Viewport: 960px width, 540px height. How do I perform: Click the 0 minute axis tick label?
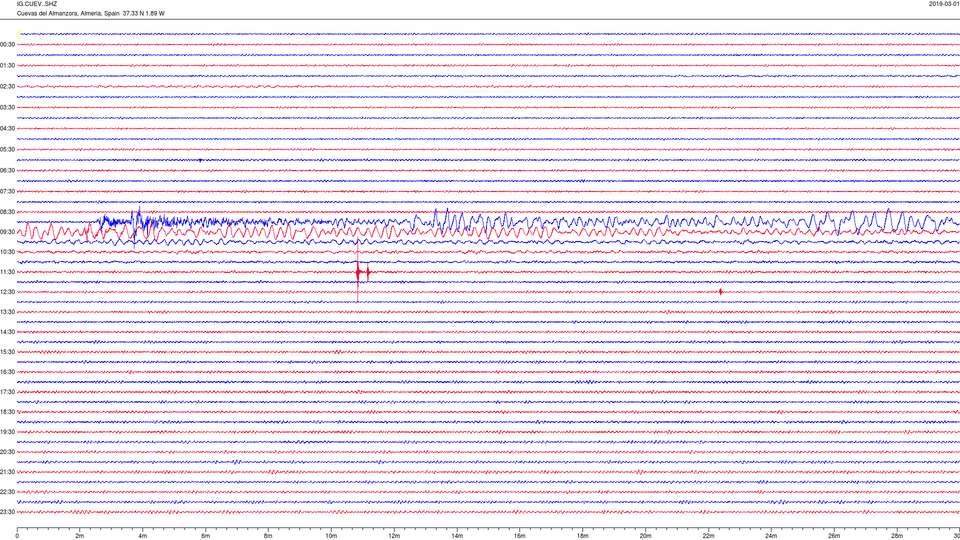point(17,536)
